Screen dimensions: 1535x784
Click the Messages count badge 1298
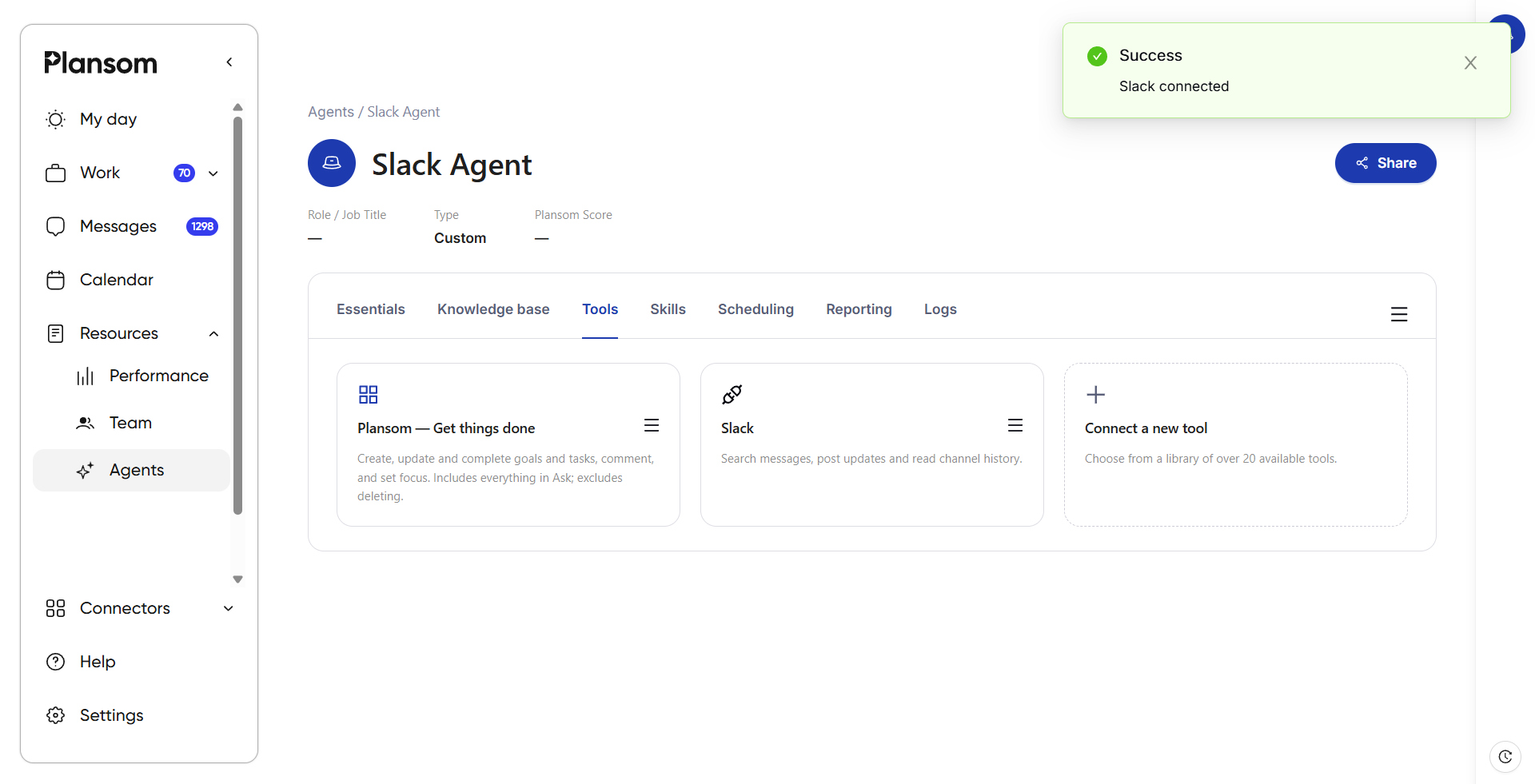click(x=202, y=227)
